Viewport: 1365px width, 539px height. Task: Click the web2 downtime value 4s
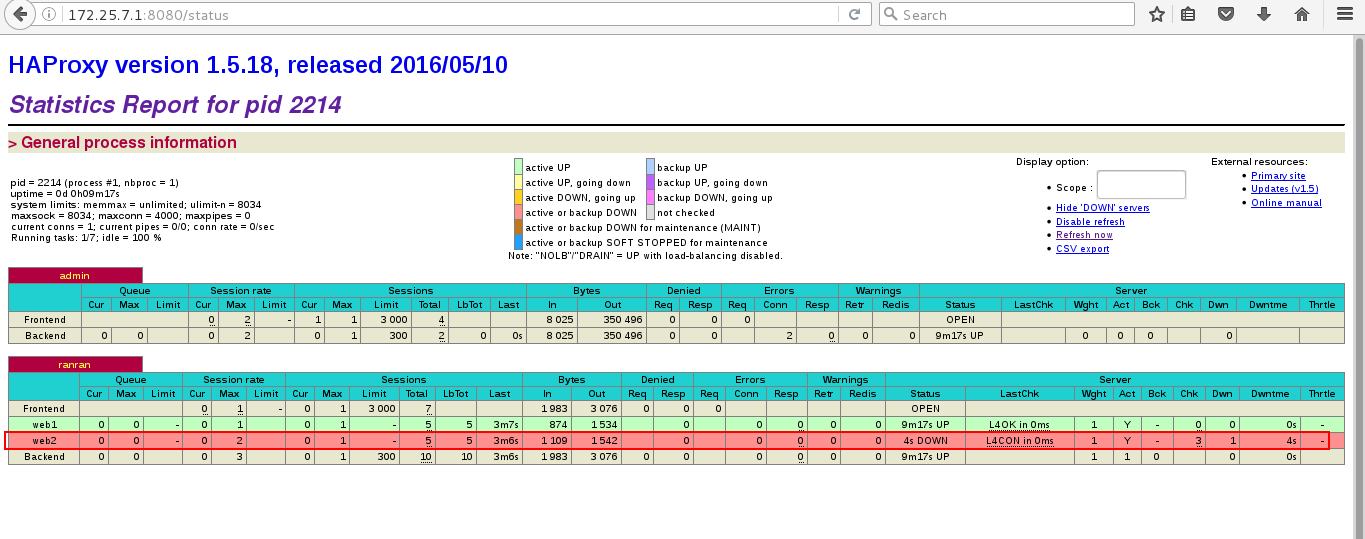(x=1291, y=441)
